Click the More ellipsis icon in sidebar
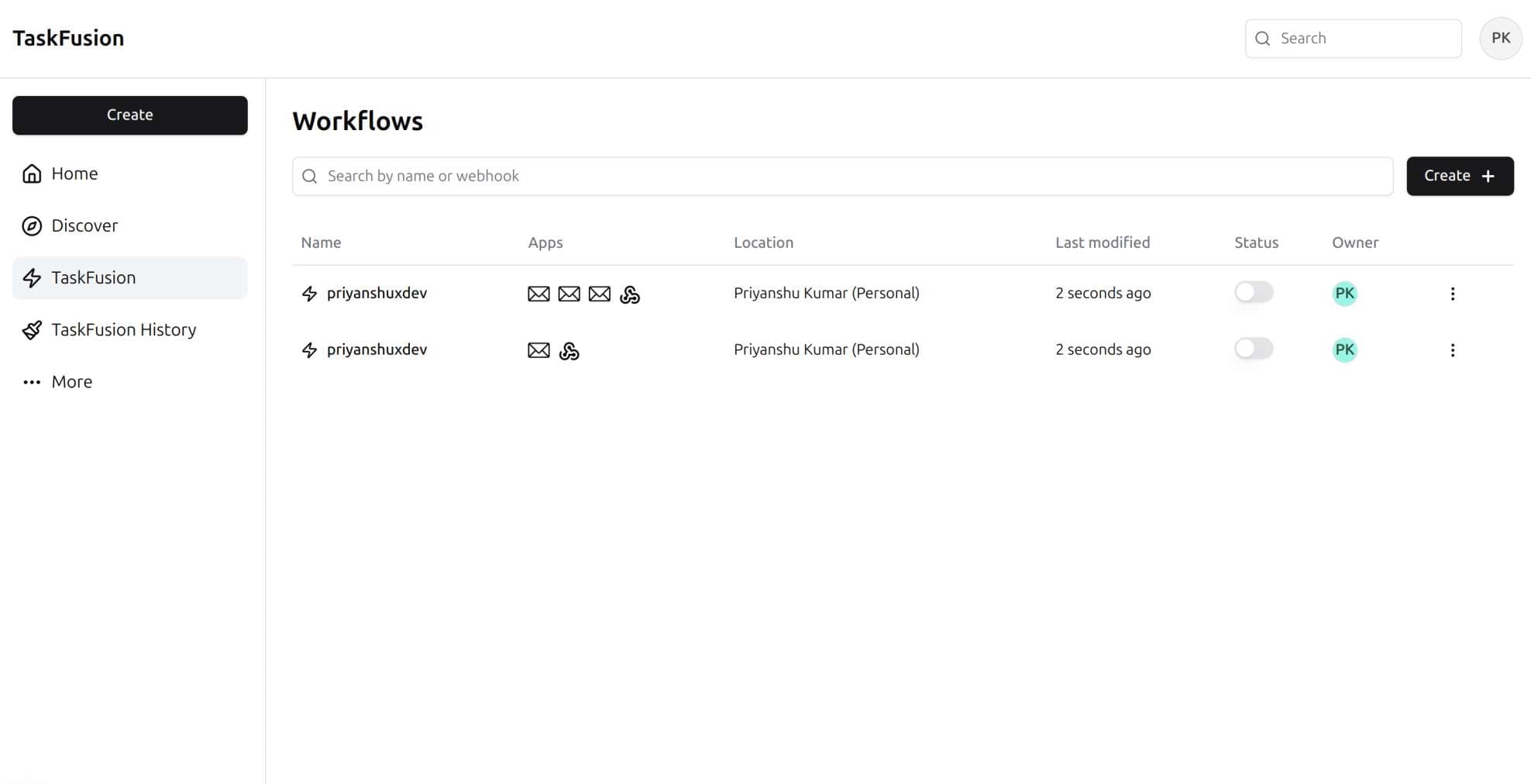 tap(32, 382)
